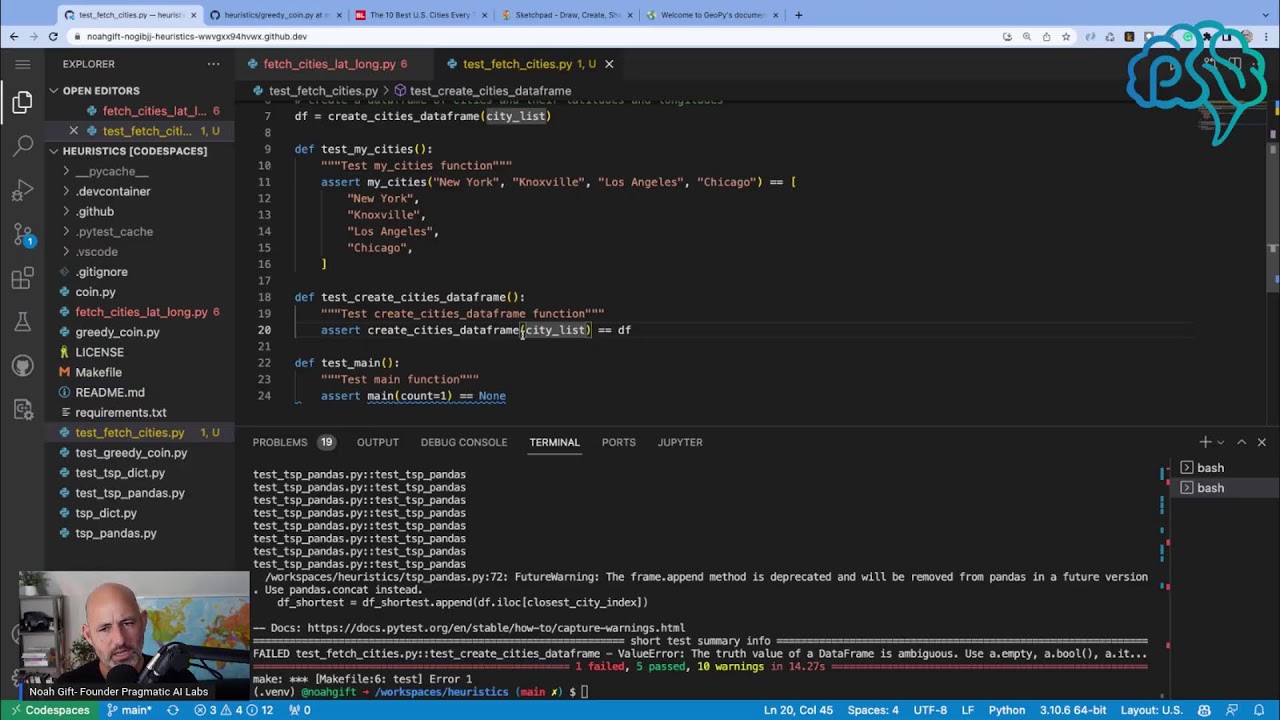Add a new terminal with plus icon

1205,442
